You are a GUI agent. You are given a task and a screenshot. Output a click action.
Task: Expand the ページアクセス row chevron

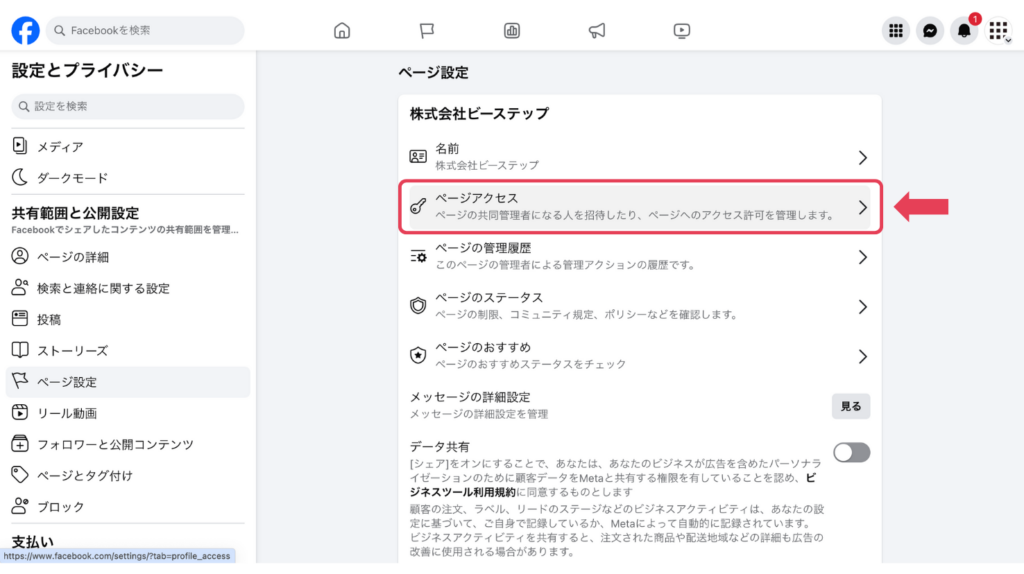tap(863, 207)
